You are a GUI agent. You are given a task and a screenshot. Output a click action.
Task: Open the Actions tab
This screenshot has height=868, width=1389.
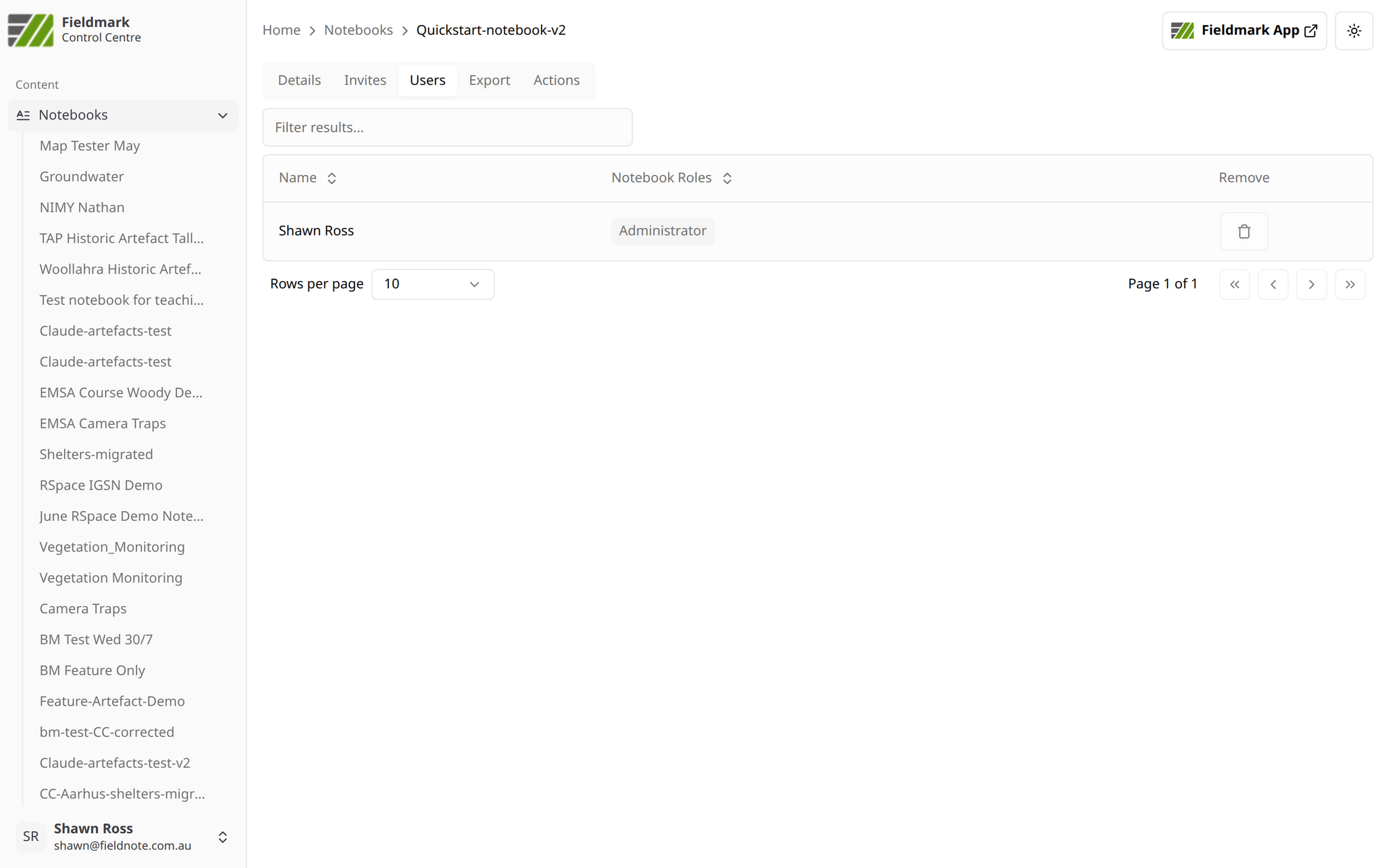click(x=556, y=80)
